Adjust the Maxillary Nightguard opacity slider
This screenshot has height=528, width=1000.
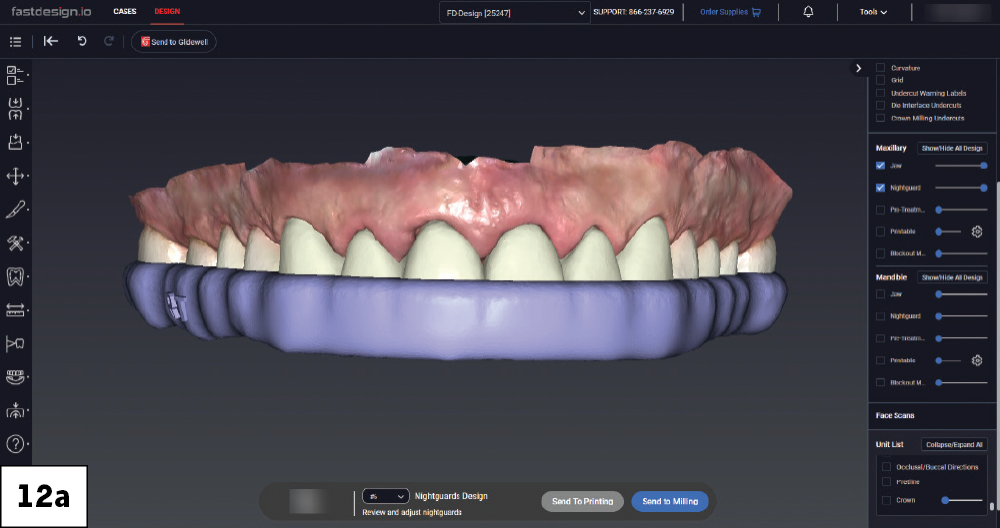click(961, 187)
